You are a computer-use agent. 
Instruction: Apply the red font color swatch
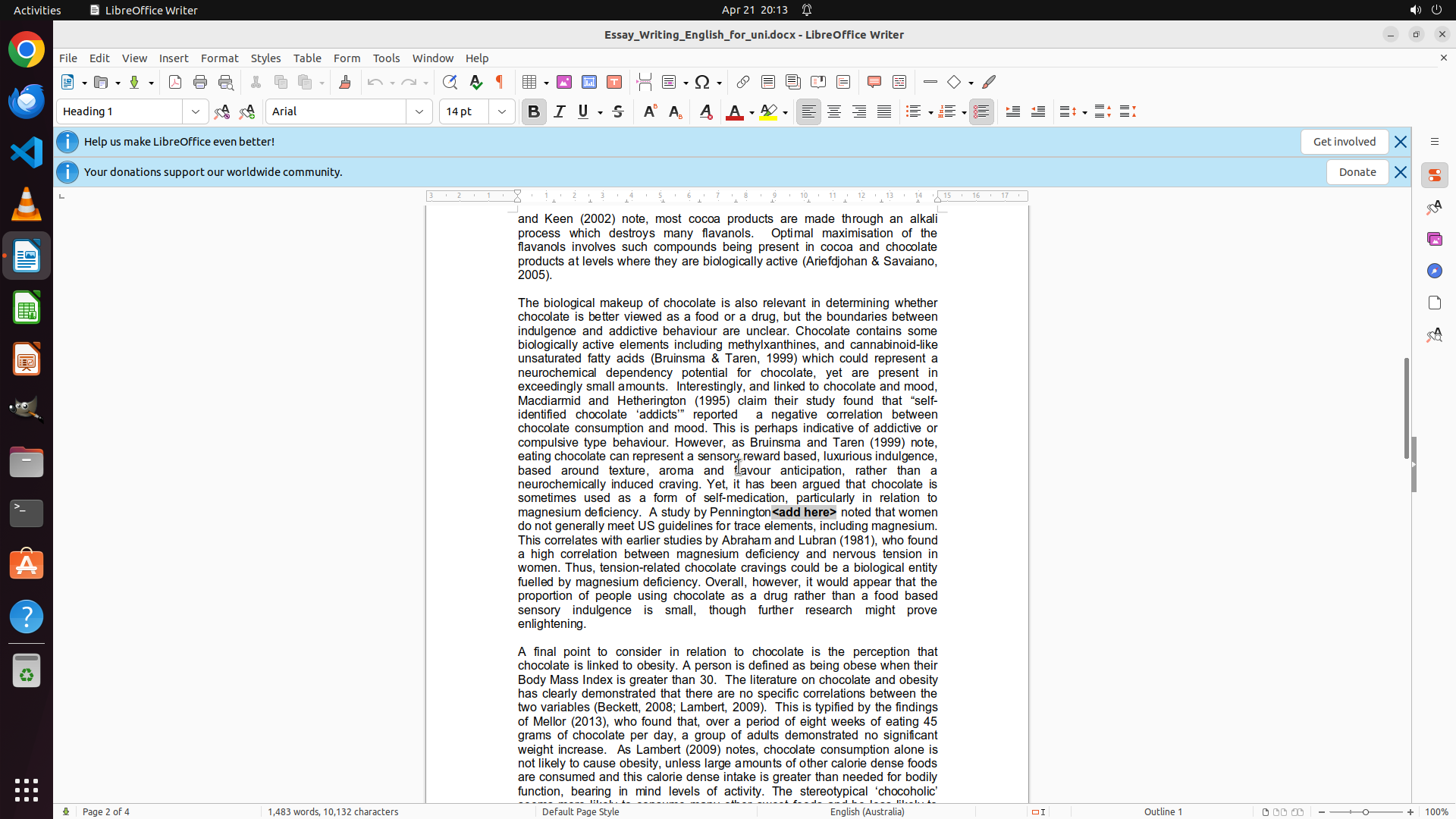click(734, 112)
